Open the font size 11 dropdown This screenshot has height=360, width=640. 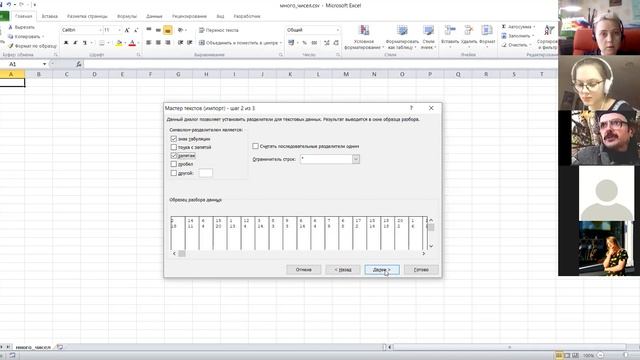pos(119,30)
